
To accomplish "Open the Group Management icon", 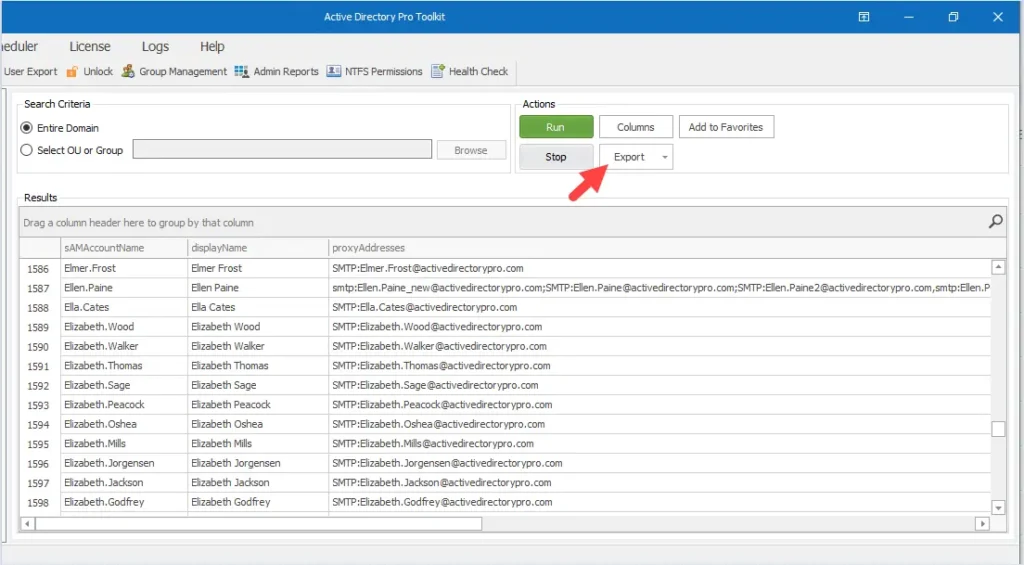I will click(x=128, y=71).
